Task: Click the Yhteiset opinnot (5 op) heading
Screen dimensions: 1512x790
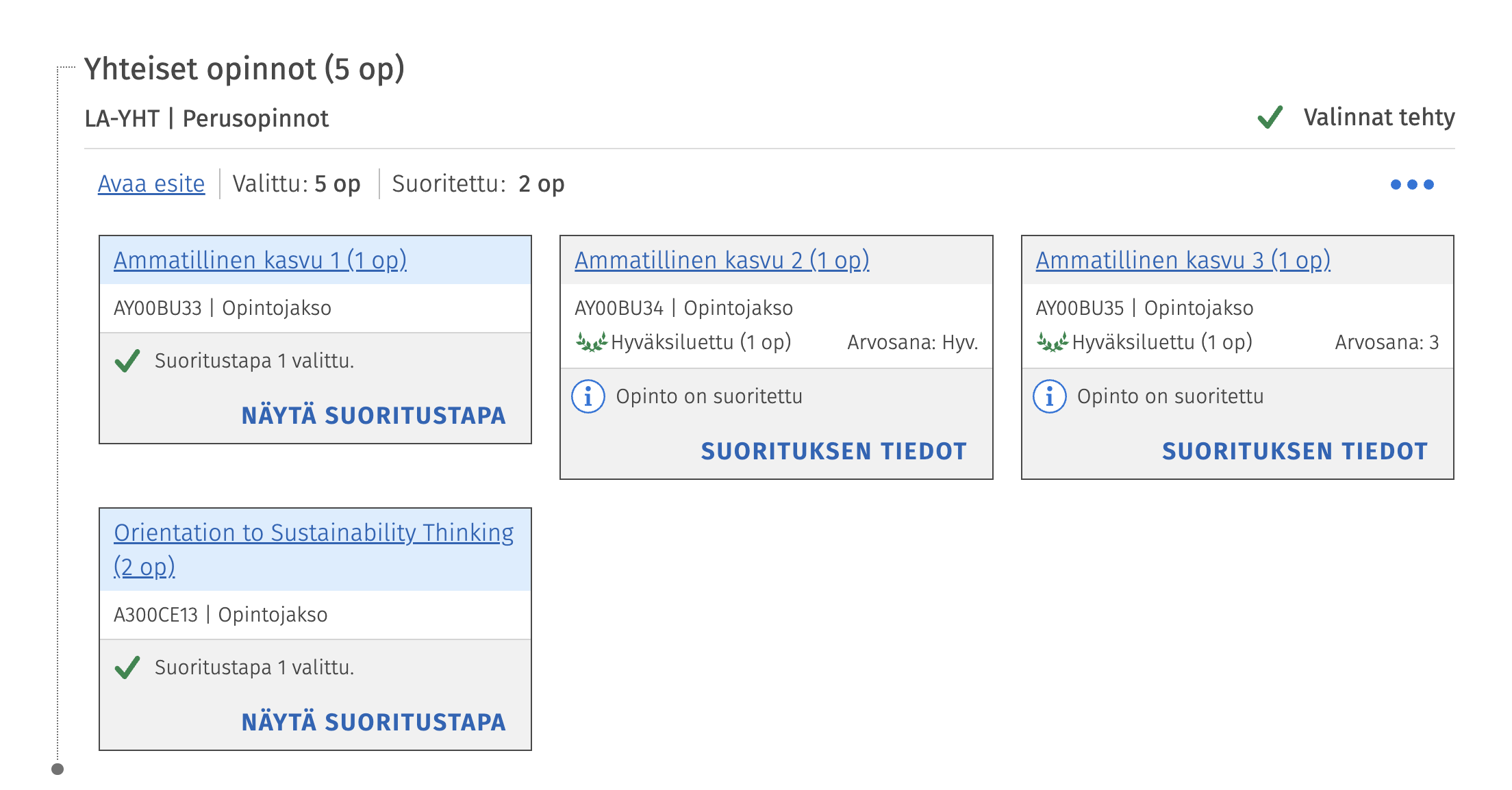Action: (244, 69)
